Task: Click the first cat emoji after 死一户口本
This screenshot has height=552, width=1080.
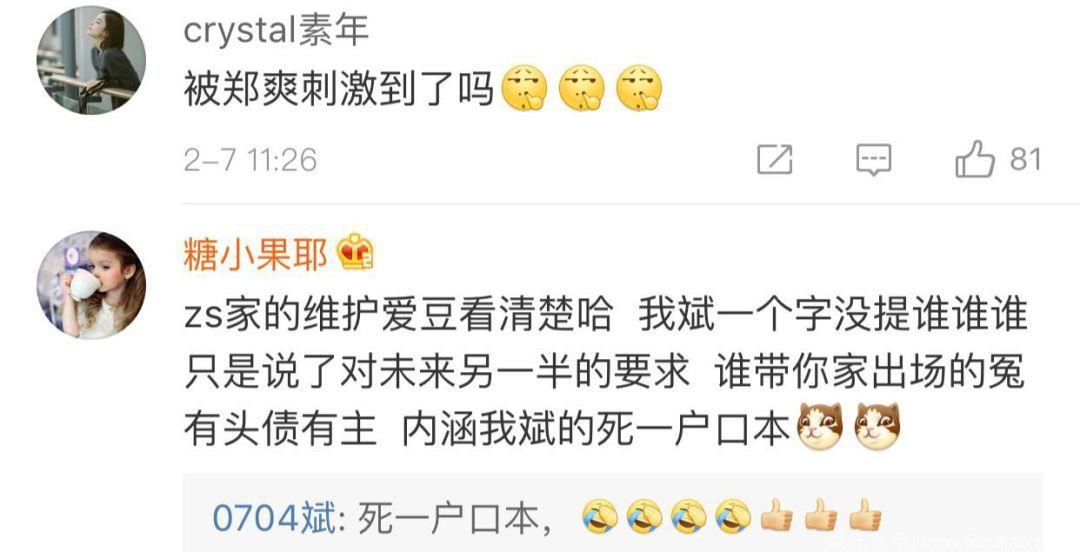Action: (x=820, y=426)
